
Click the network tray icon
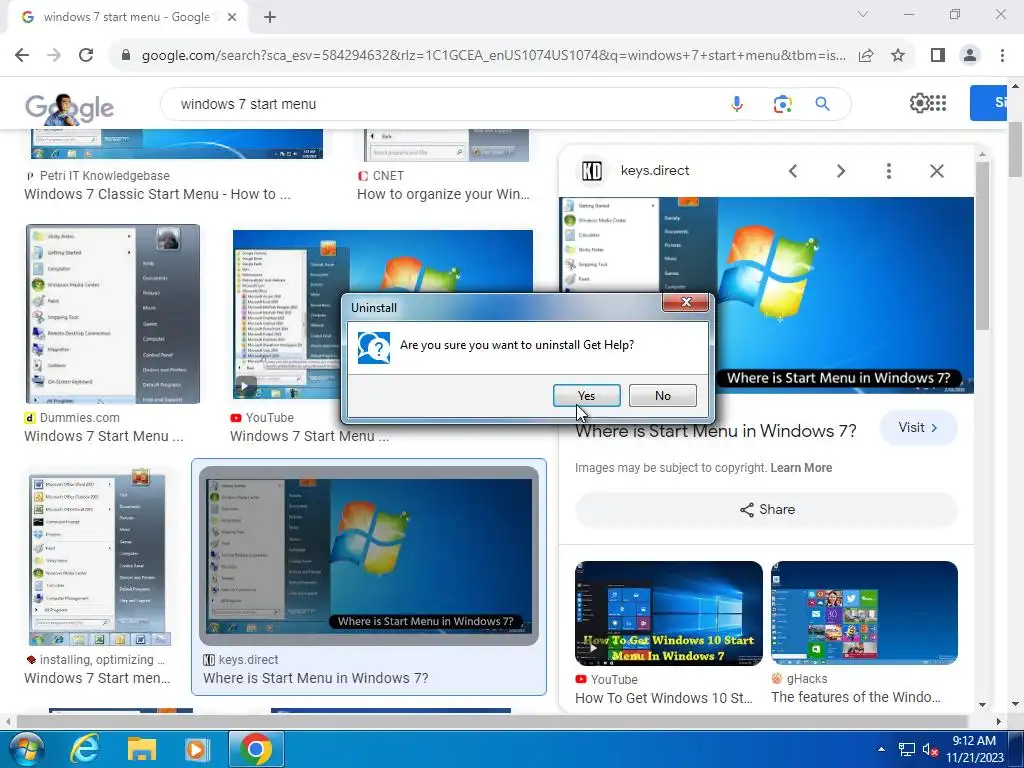tap(906, 749)
